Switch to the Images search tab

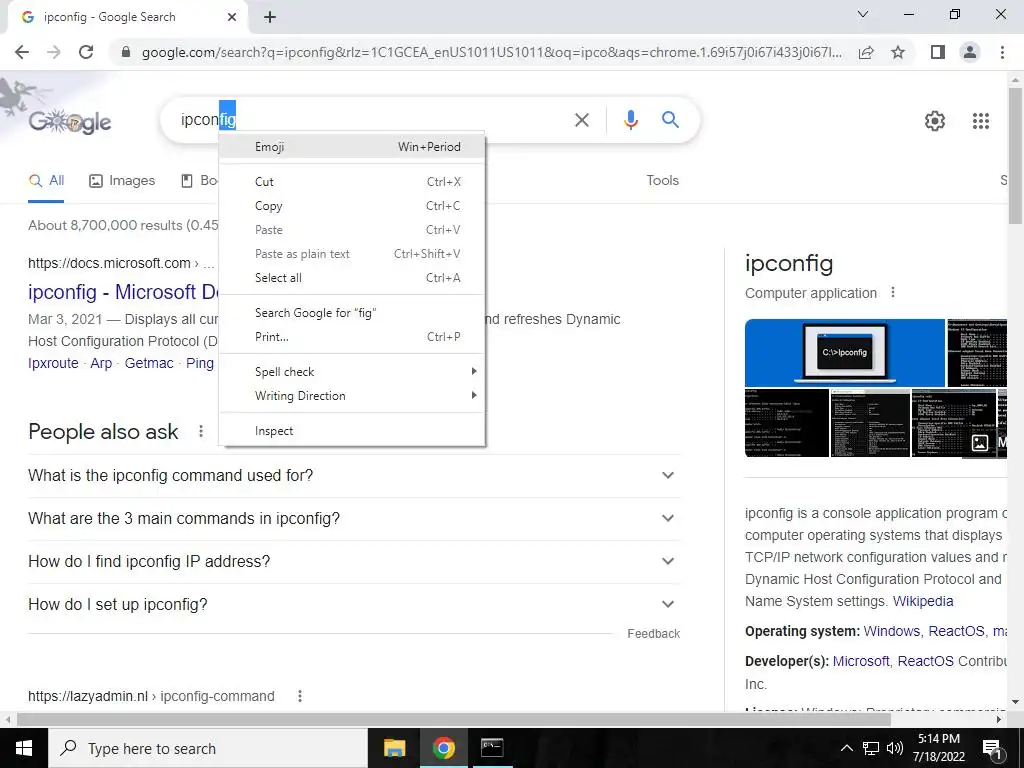pyautogui.click(x=122, y=181)
